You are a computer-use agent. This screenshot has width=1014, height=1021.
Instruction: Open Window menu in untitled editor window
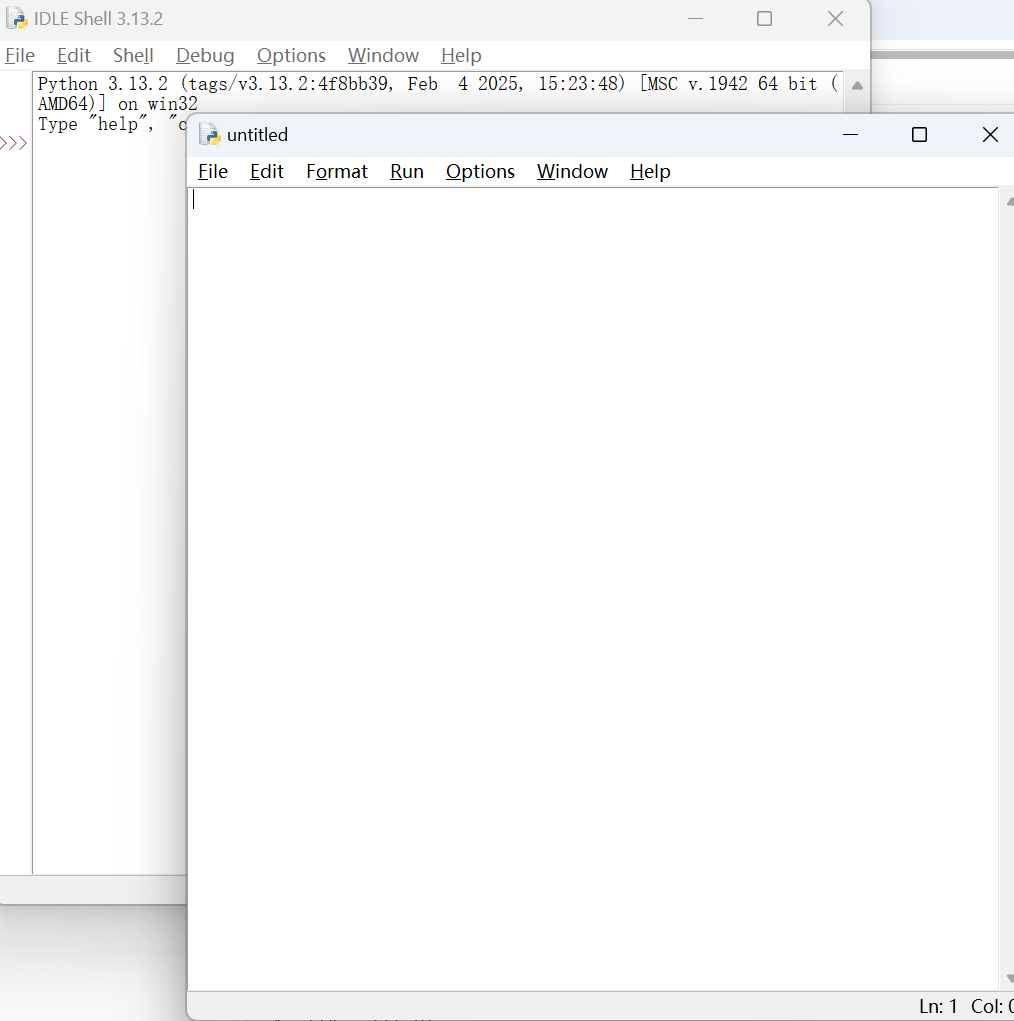[572, 171]
